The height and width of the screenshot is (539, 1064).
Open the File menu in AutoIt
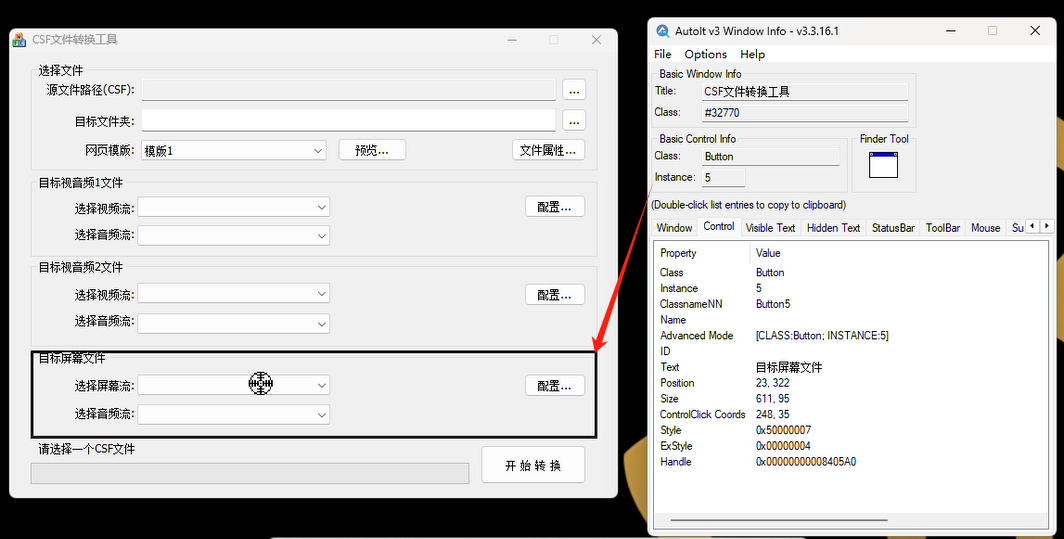[662, 54]
